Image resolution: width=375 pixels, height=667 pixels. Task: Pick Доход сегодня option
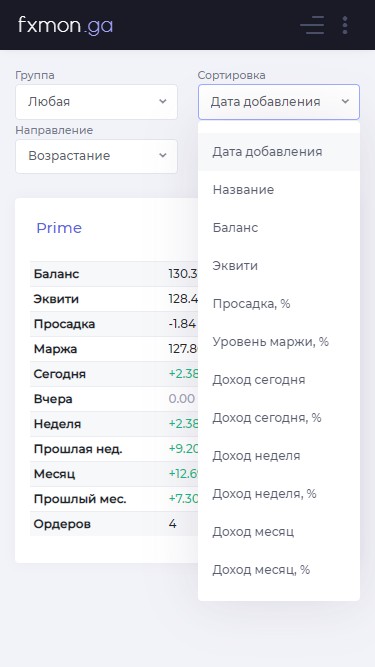(279, 379)
